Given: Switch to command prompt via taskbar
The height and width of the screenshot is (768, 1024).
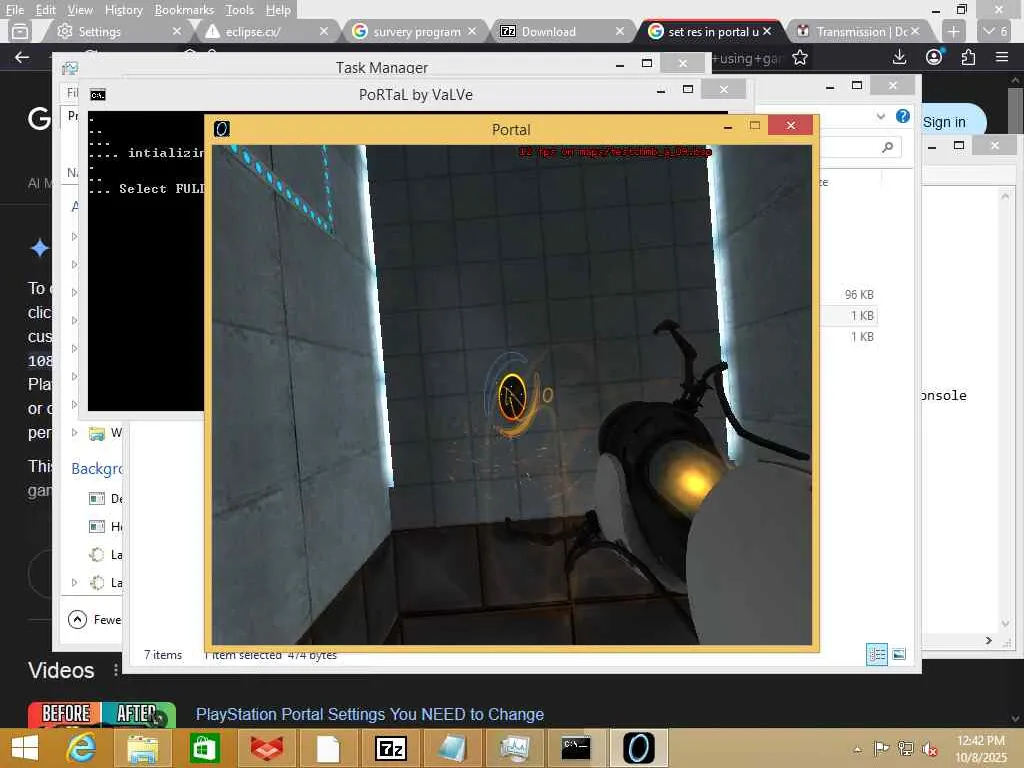Looking at the screenshot, I should (576, 748).
